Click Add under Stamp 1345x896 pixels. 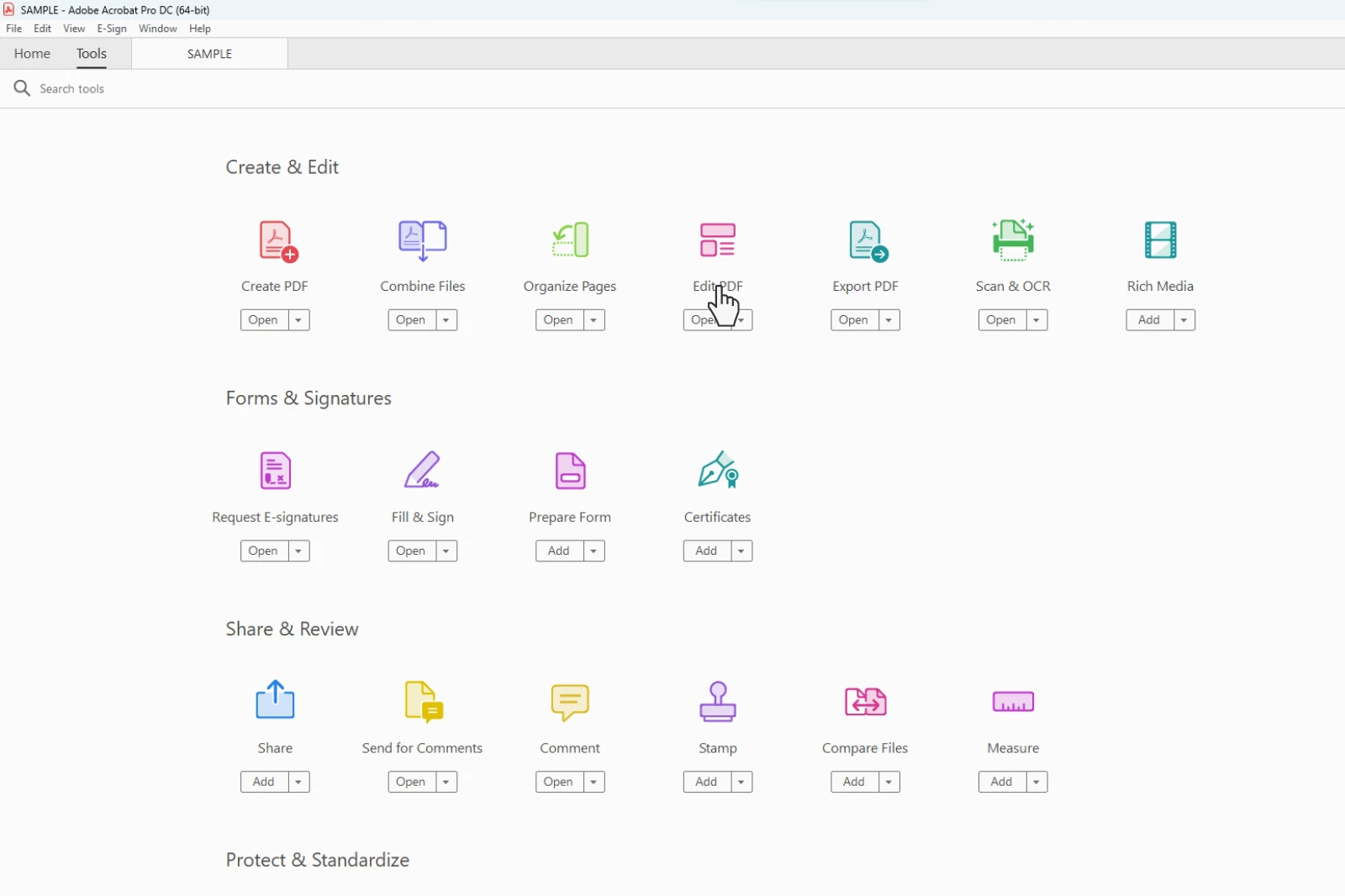click(707, 783)
